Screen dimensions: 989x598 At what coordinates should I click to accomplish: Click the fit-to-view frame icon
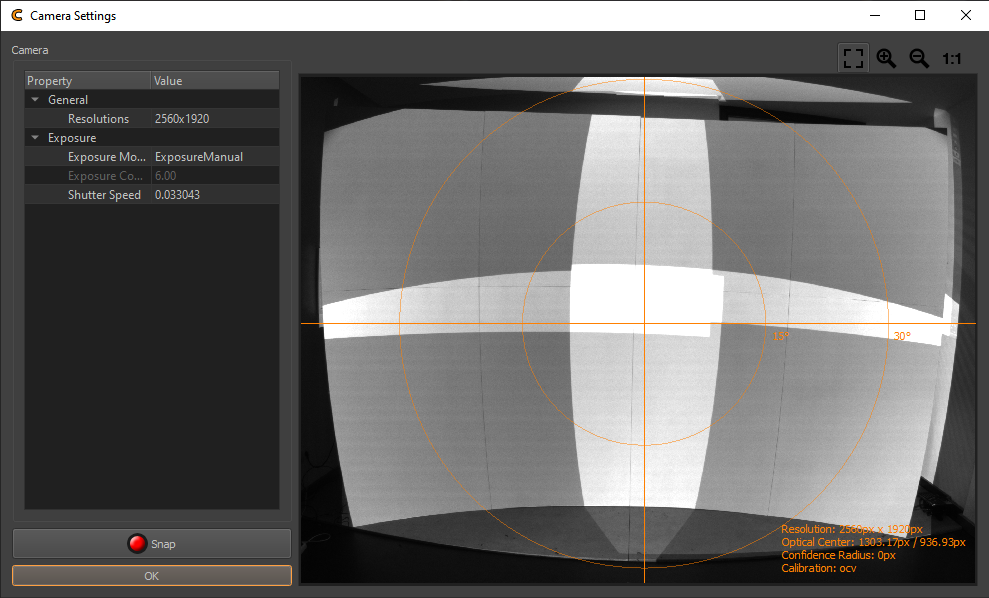click(853, 58)
